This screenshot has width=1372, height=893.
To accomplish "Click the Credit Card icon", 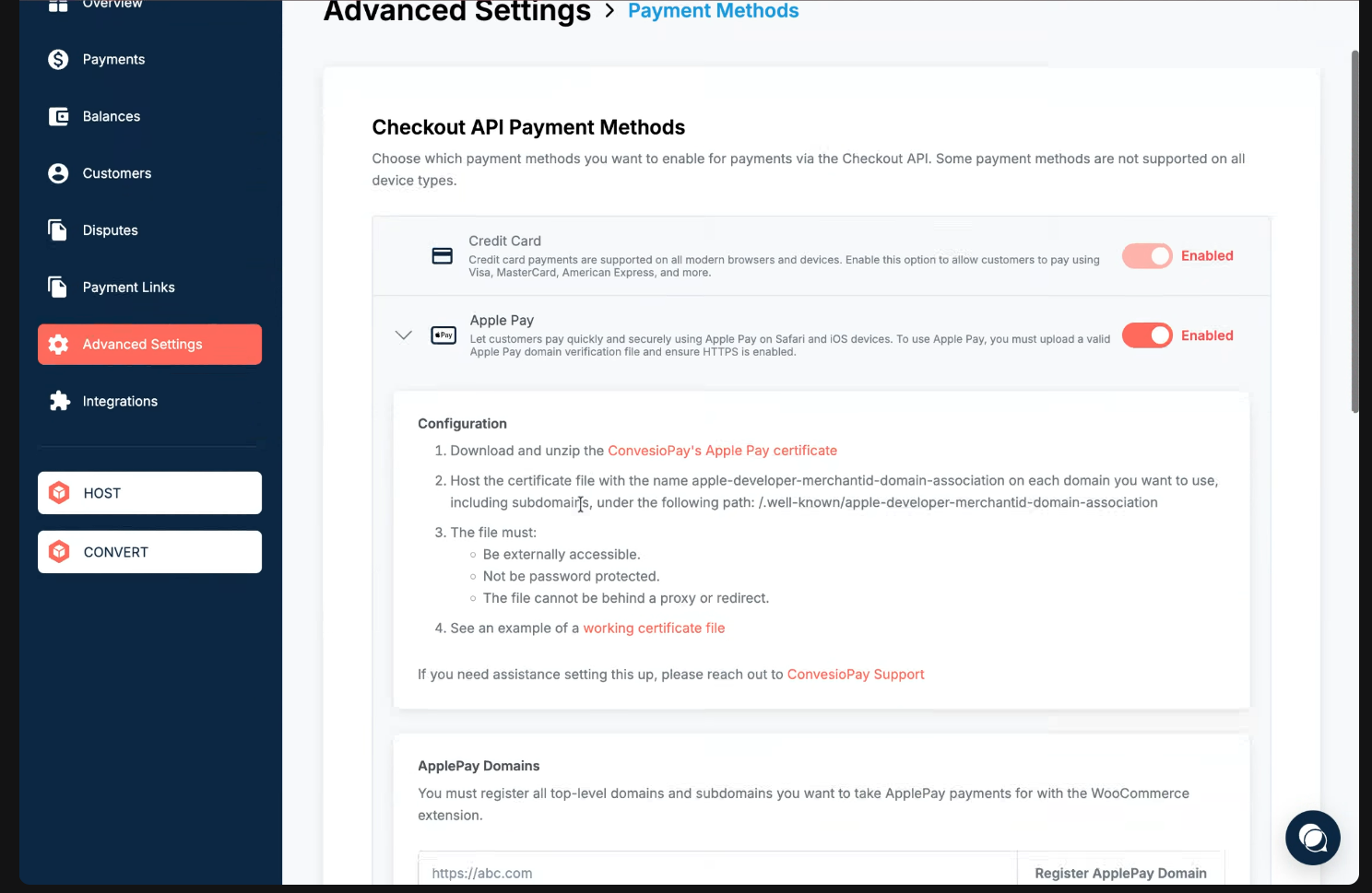I will point(443,256).
